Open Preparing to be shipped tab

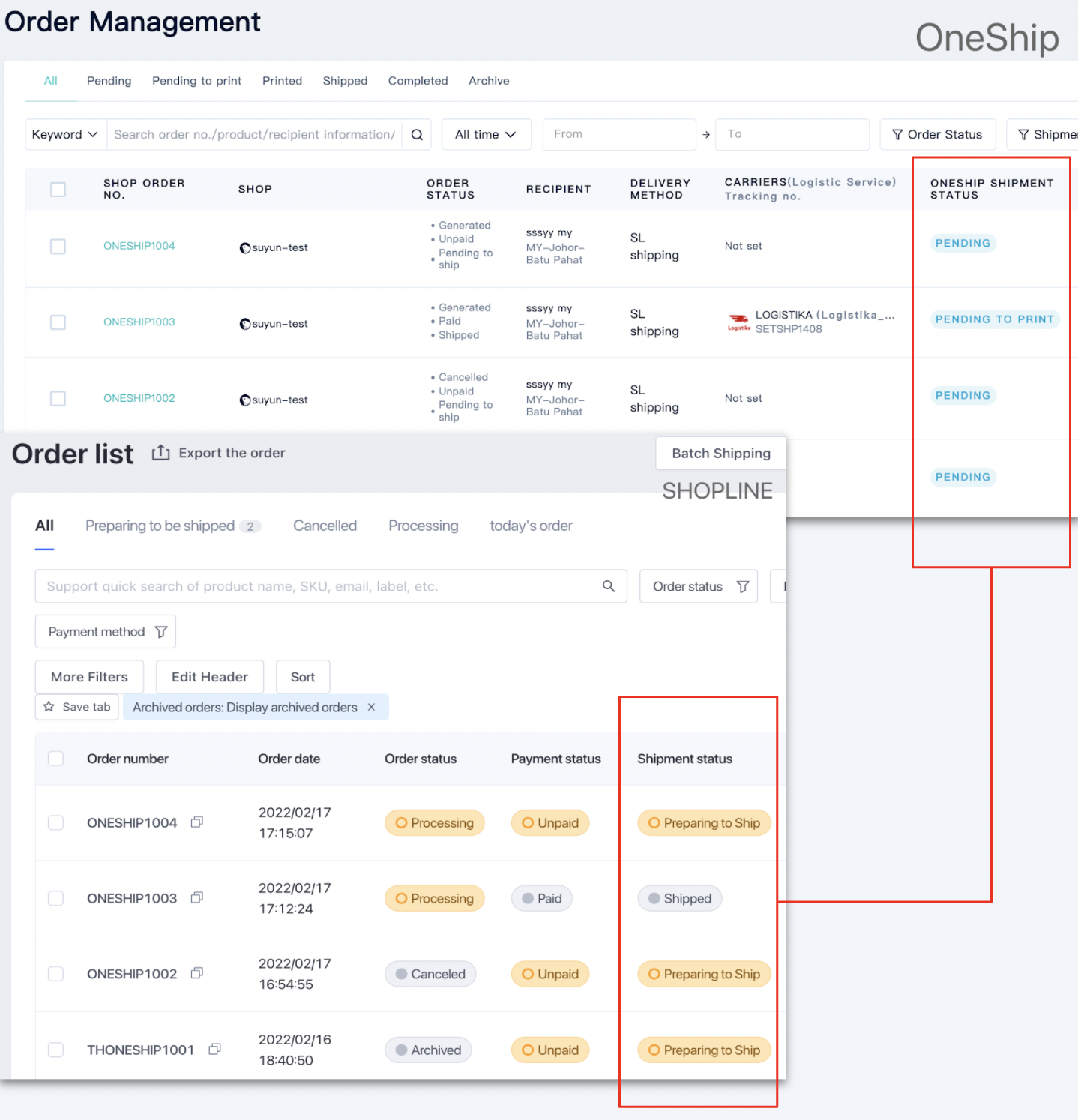(172, 526)
